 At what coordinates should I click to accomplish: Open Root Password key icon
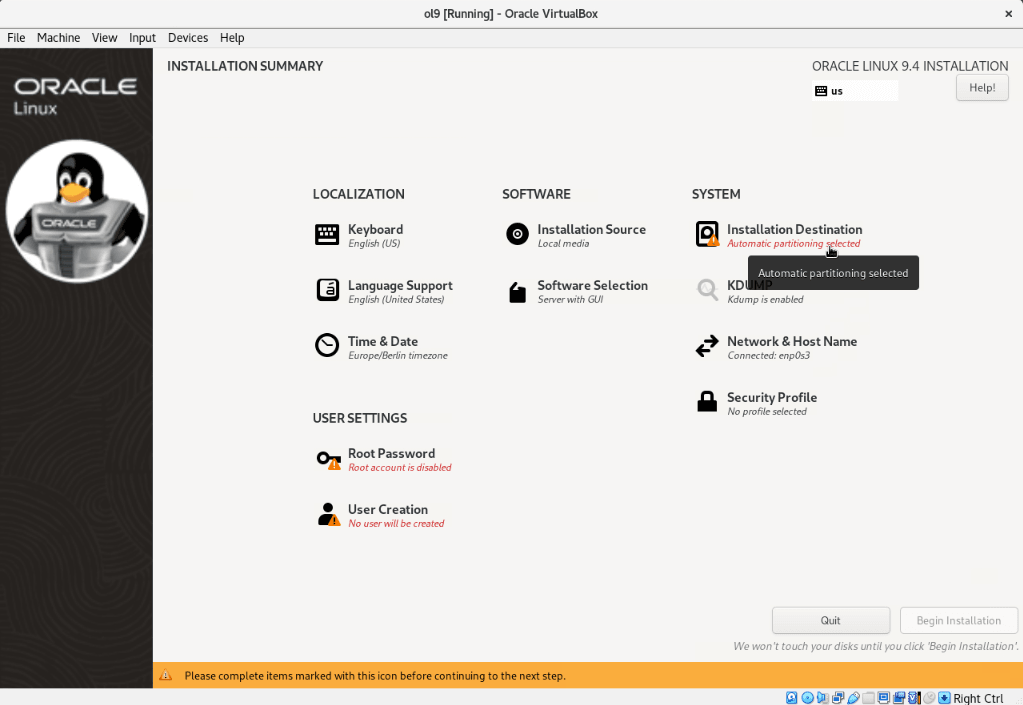point(328,460)
